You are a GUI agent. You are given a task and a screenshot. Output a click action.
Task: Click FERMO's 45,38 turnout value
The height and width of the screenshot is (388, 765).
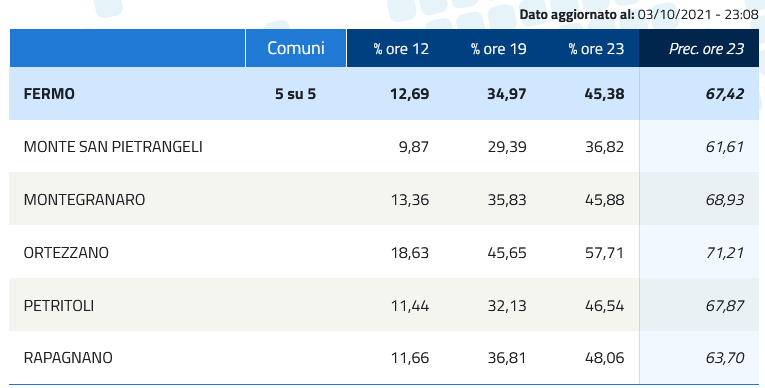coord(604,94)
